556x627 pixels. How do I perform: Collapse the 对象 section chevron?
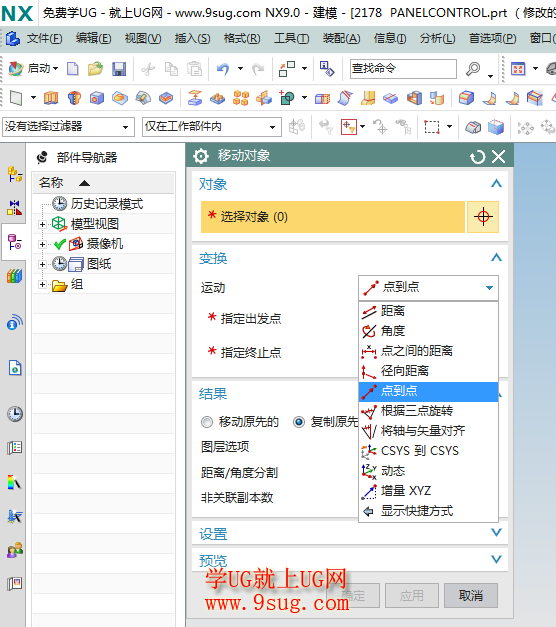pos(496,184)
